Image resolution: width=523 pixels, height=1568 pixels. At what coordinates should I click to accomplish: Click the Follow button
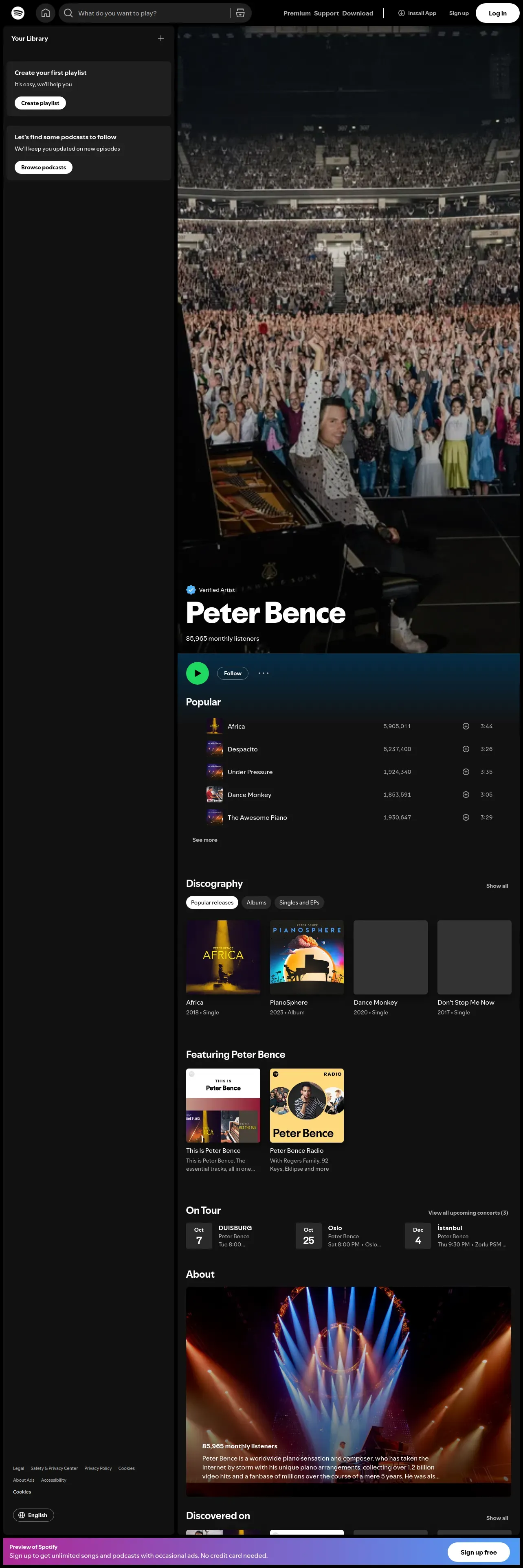233,673
